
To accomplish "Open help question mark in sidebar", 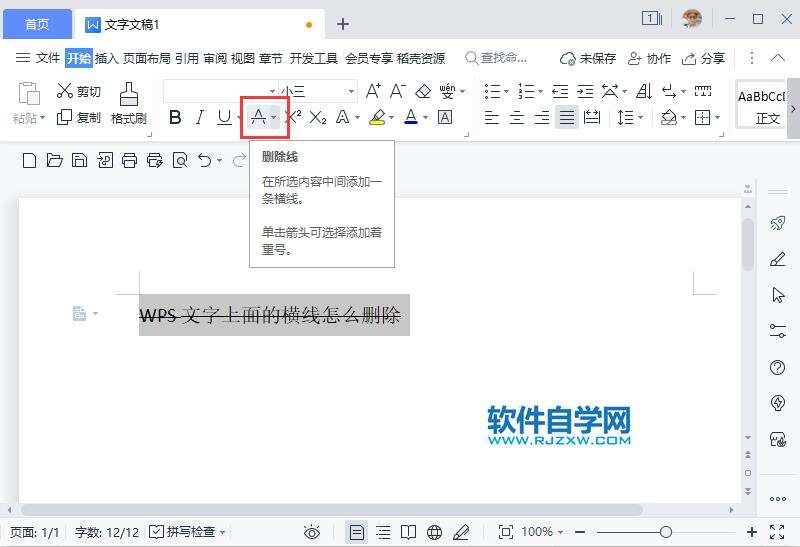I will [x=778, y=367].
